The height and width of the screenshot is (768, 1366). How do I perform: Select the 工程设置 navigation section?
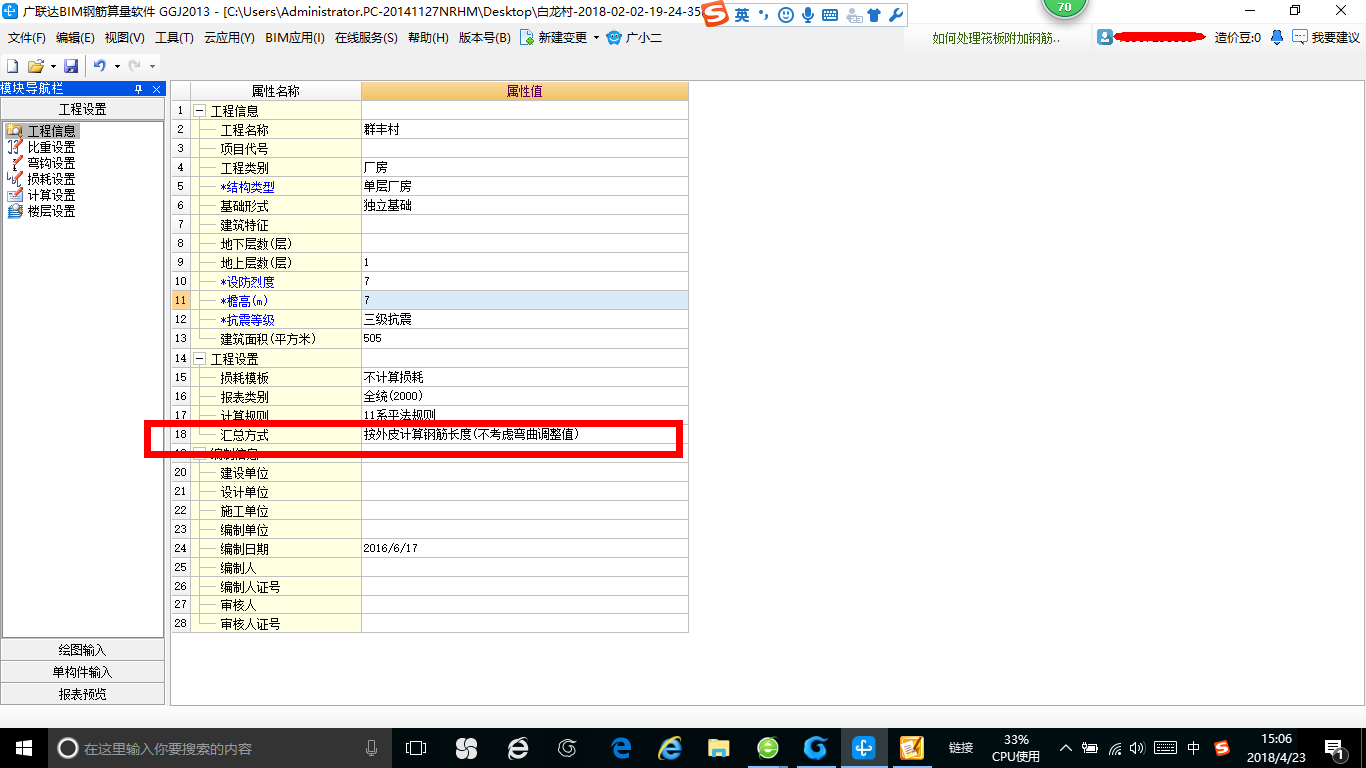click(82, 109)
